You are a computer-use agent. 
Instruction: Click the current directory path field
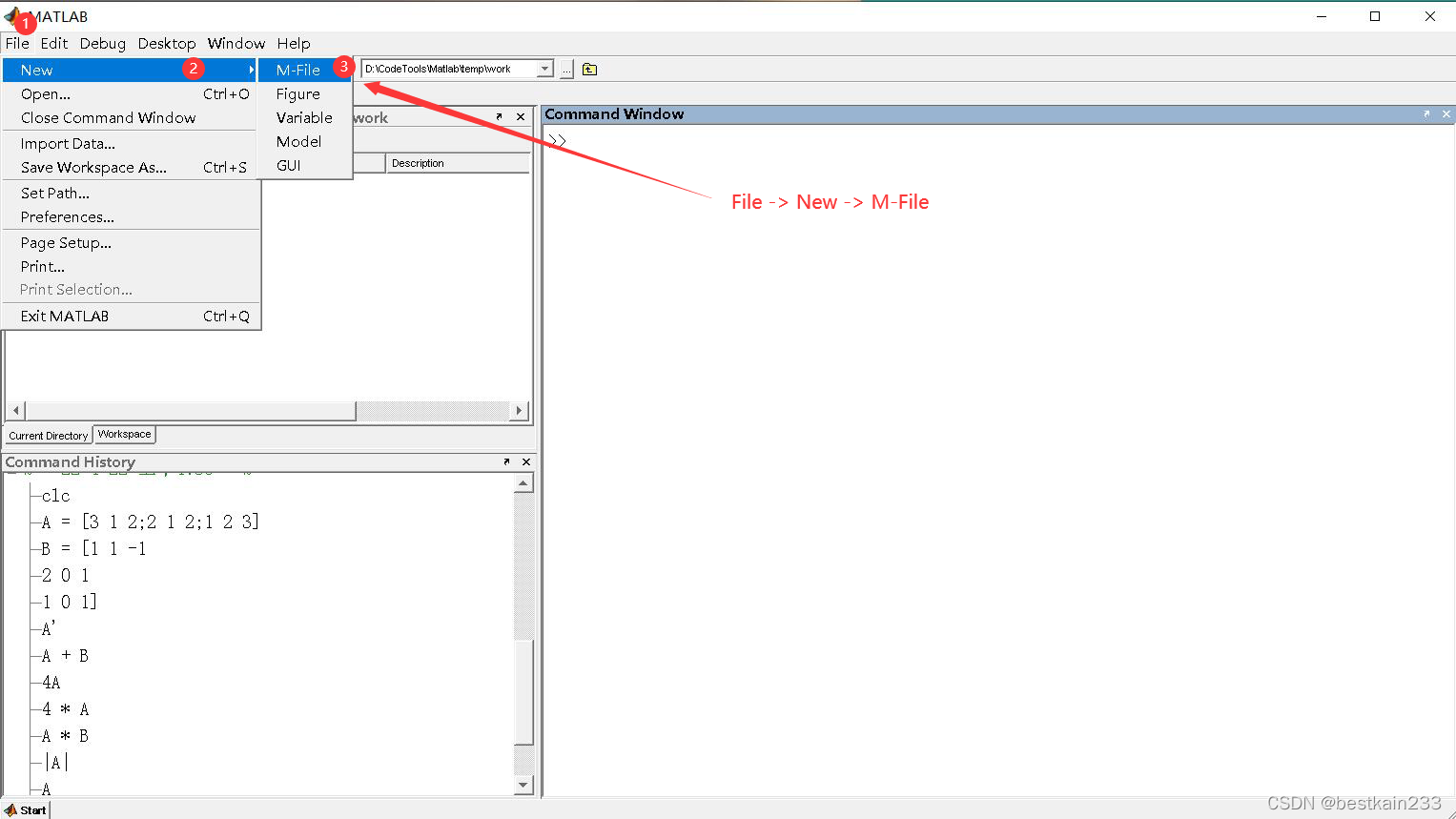pyautogui.click(x=448, y=69)
